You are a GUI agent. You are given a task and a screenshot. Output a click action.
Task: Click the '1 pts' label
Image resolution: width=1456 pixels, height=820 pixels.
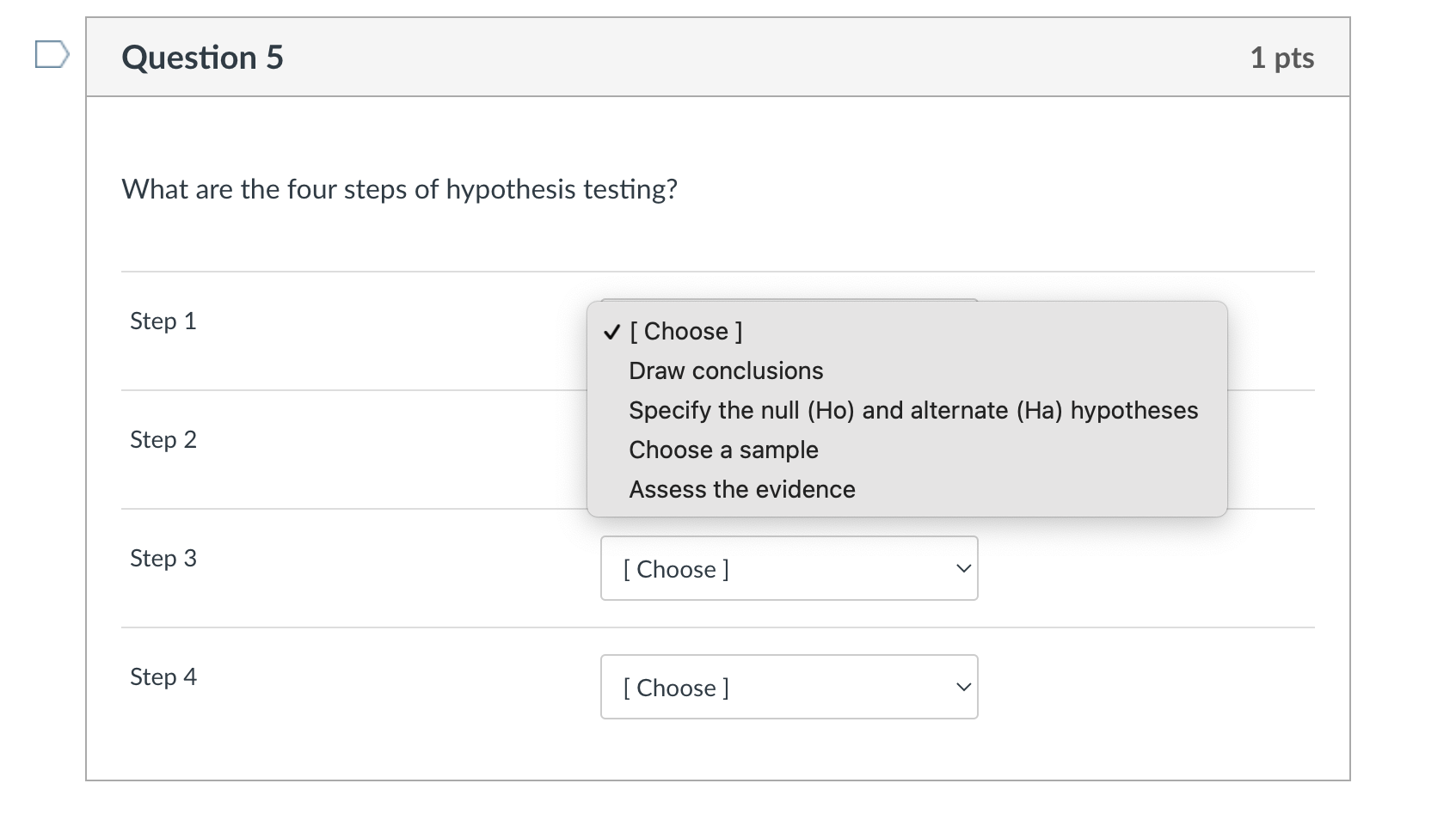[1282, 58]
